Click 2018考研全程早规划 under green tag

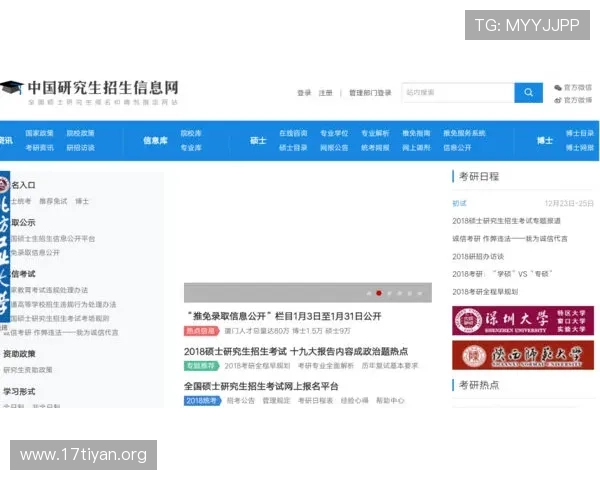[257, 366]
